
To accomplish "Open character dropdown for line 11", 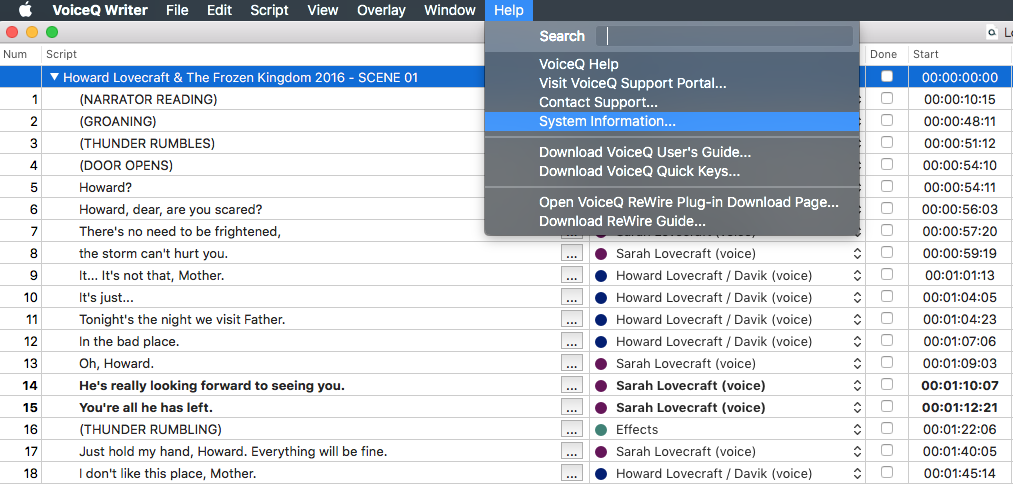I will click(857, 320).
